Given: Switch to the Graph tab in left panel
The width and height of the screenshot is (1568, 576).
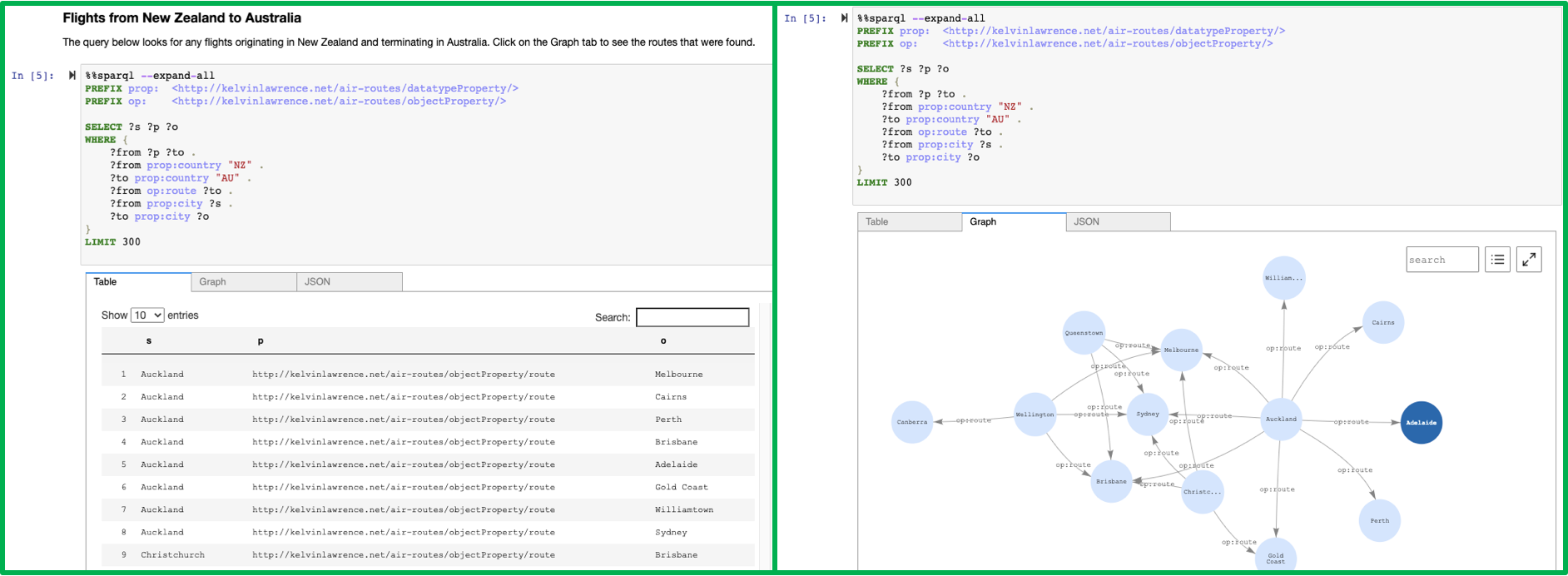Looking at the screenshot, I should 244,282.
